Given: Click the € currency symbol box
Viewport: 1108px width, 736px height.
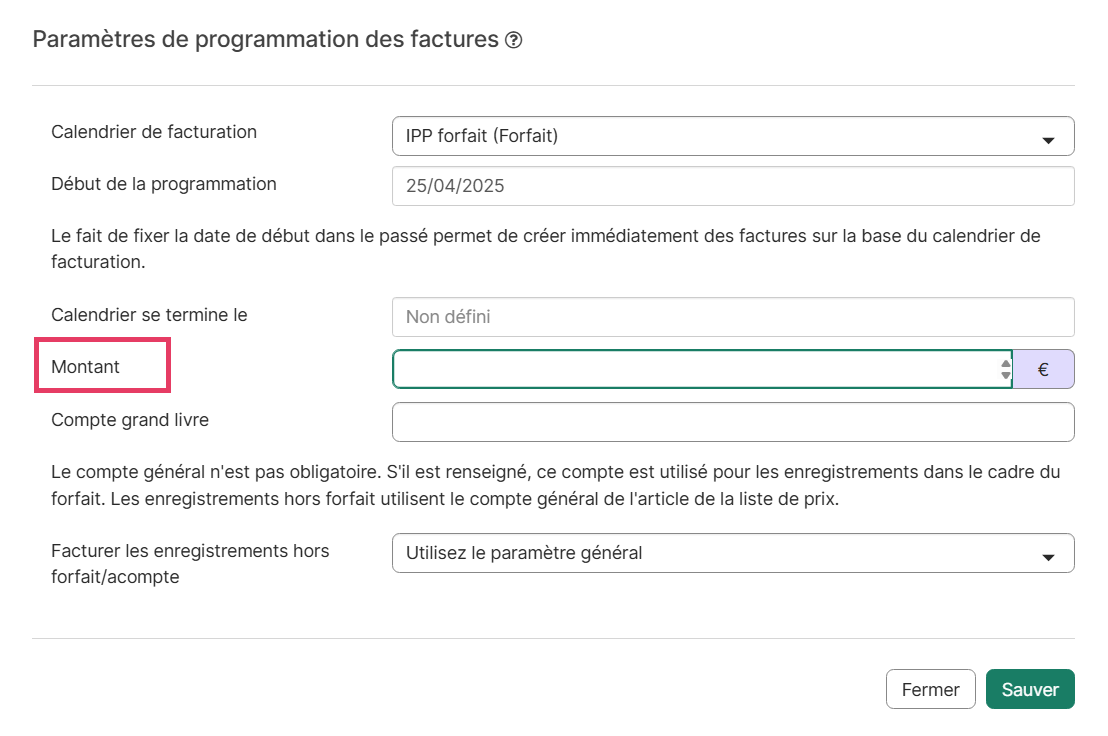Looking at the screenshot, I should pos(1043,369).
